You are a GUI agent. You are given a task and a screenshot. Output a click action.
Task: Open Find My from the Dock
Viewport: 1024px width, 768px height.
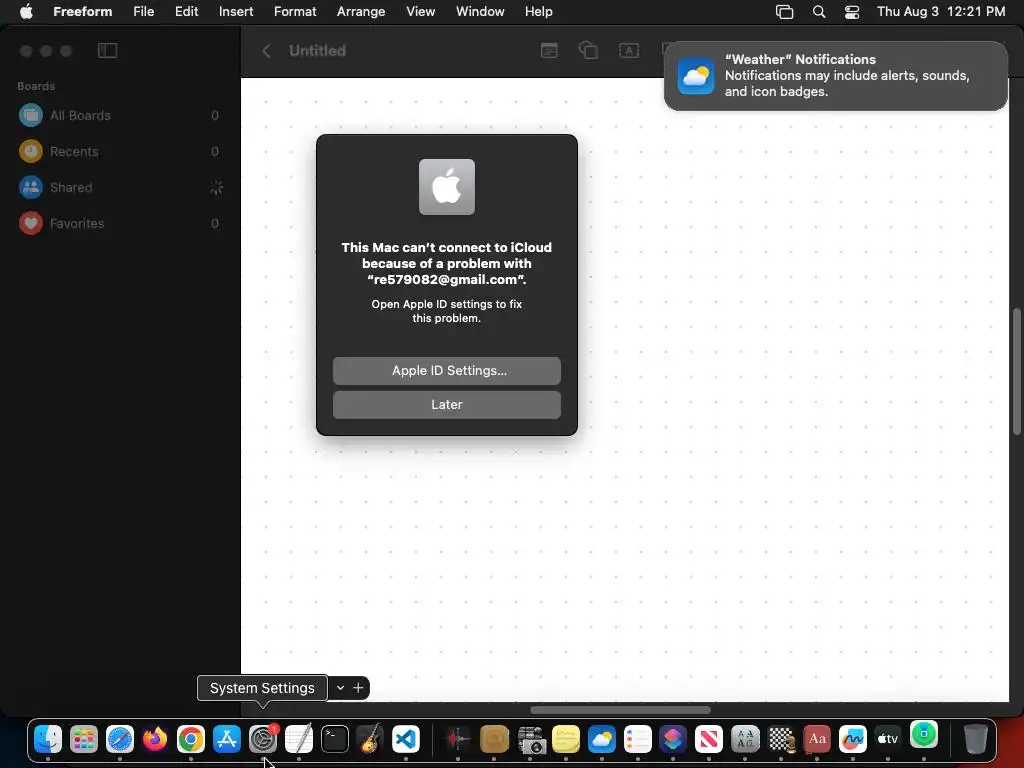(x=924, y=735)
